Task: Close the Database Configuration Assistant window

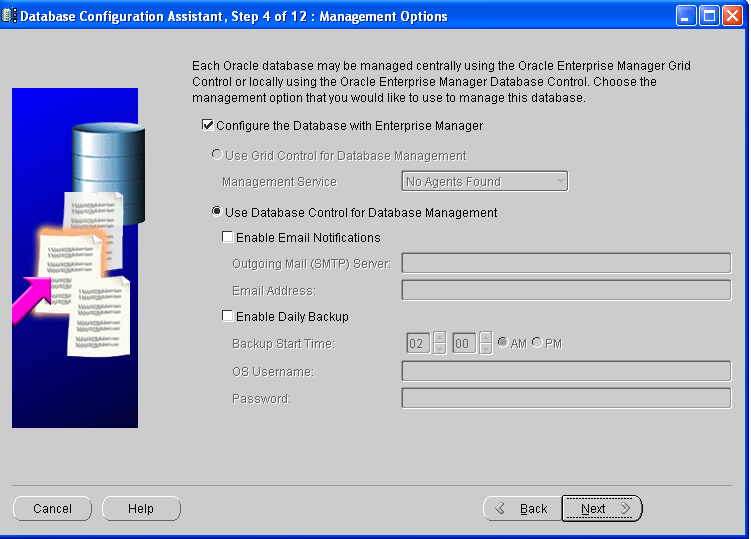Action: click(x=733, y=16)
